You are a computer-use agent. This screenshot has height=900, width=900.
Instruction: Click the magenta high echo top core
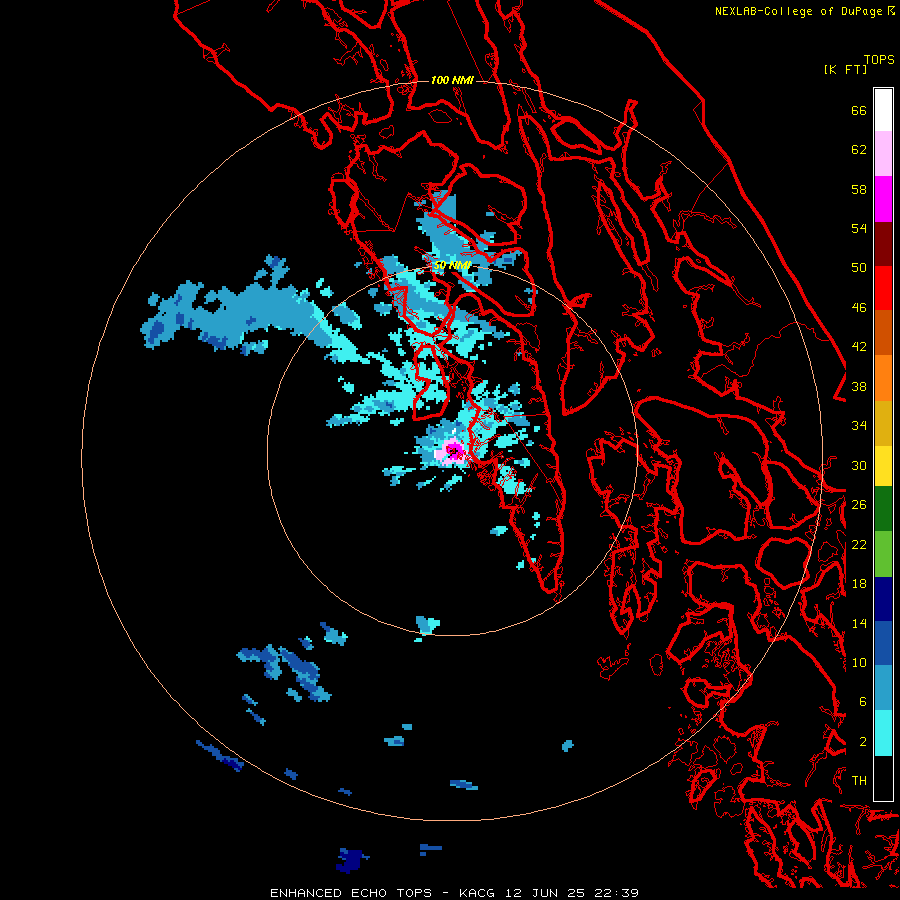[x=453, y=451]
